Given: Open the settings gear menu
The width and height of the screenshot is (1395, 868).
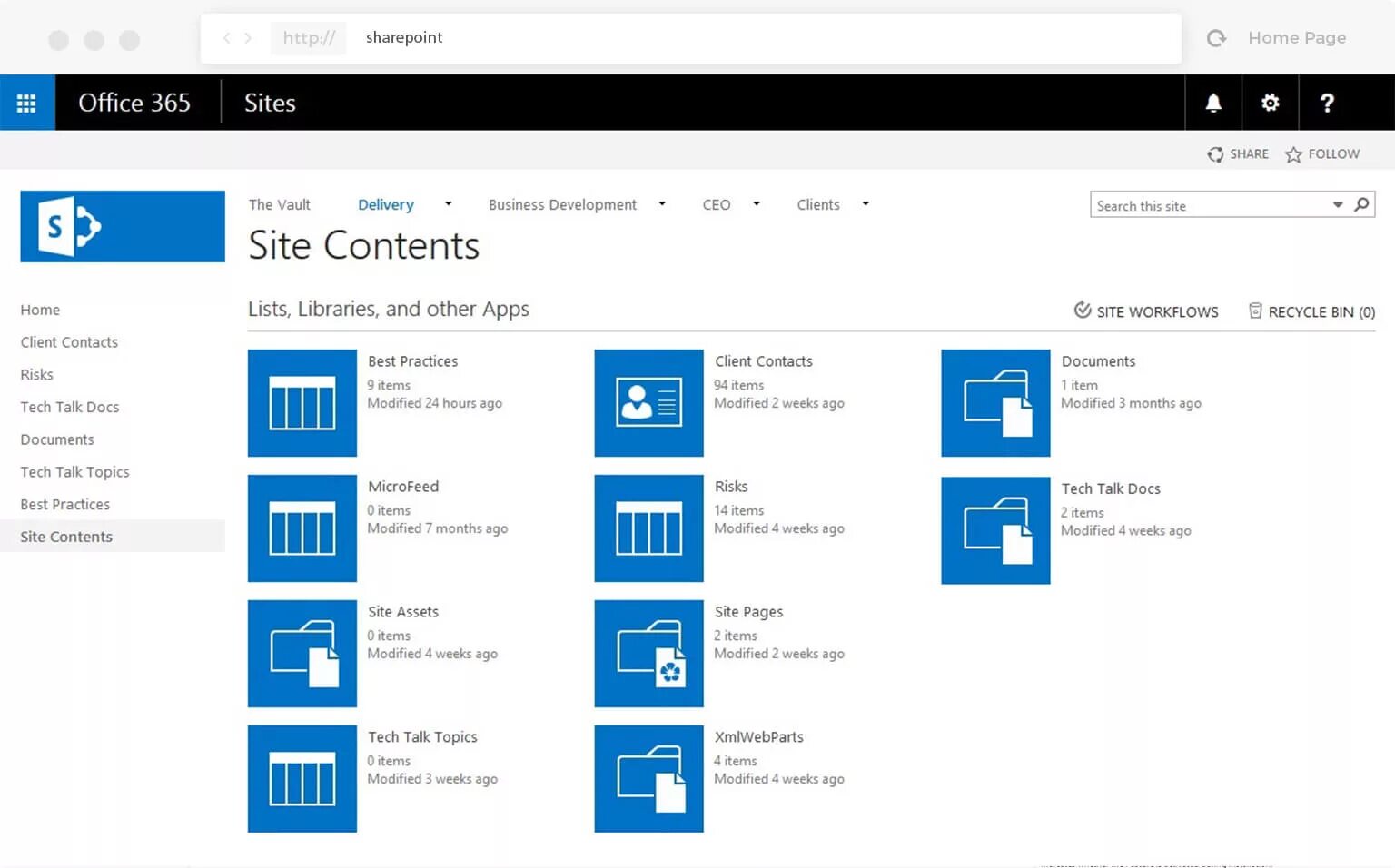Looking at the screenshot, I should [x=1270, y=103].
